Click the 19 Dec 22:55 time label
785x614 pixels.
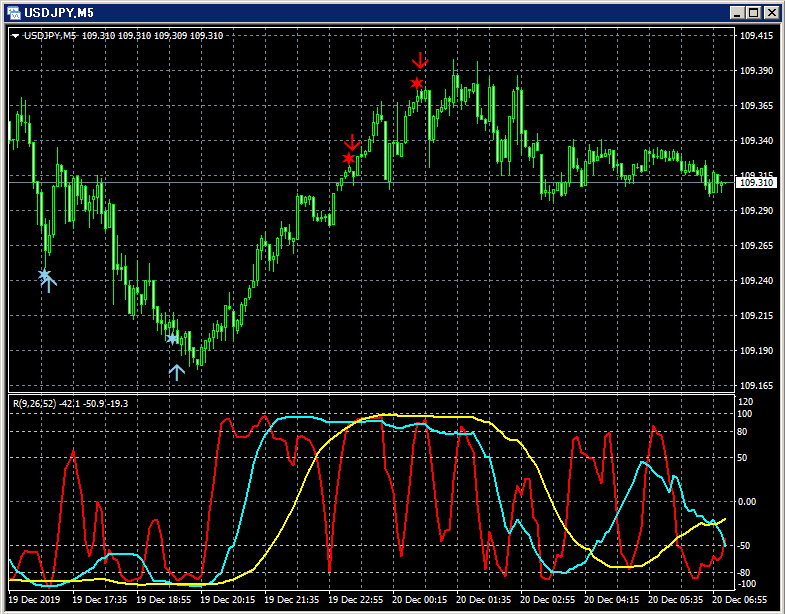coord(355,599)
